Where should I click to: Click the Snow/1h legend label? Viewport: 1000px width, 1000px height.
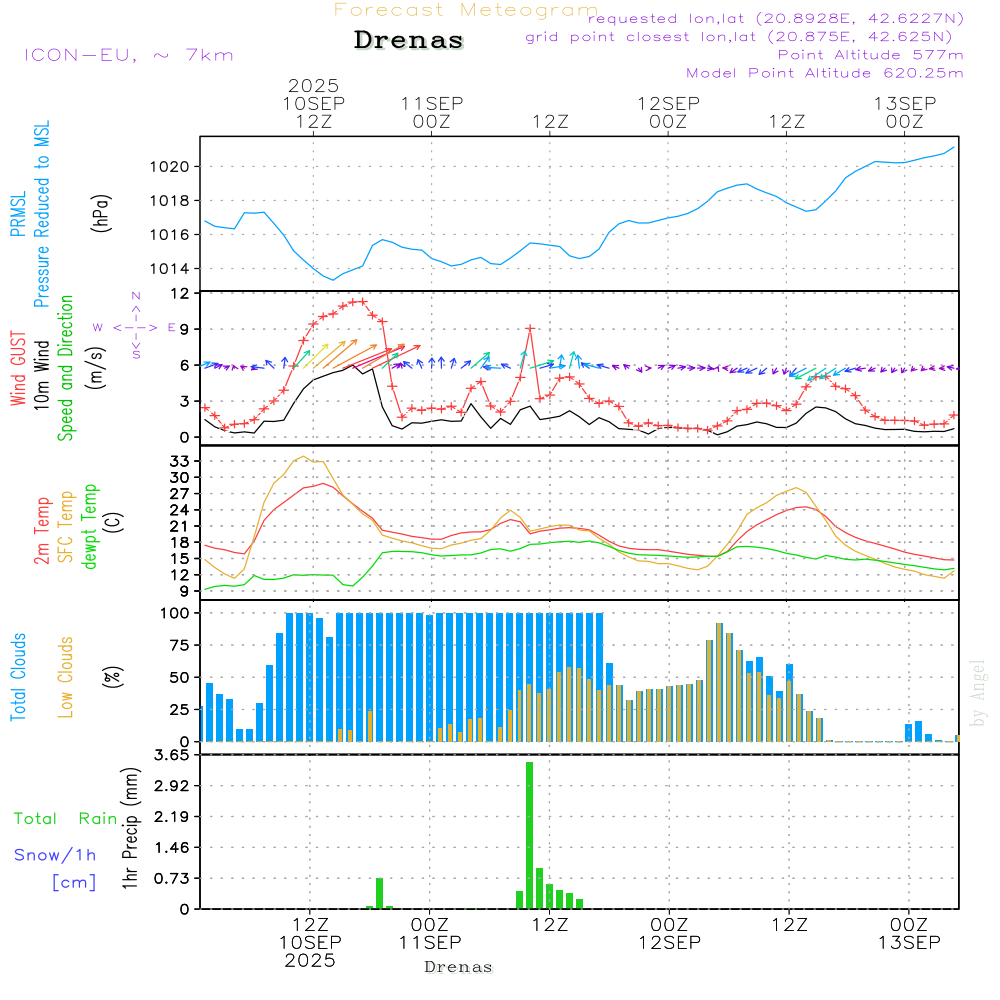[x=56, y=855]
